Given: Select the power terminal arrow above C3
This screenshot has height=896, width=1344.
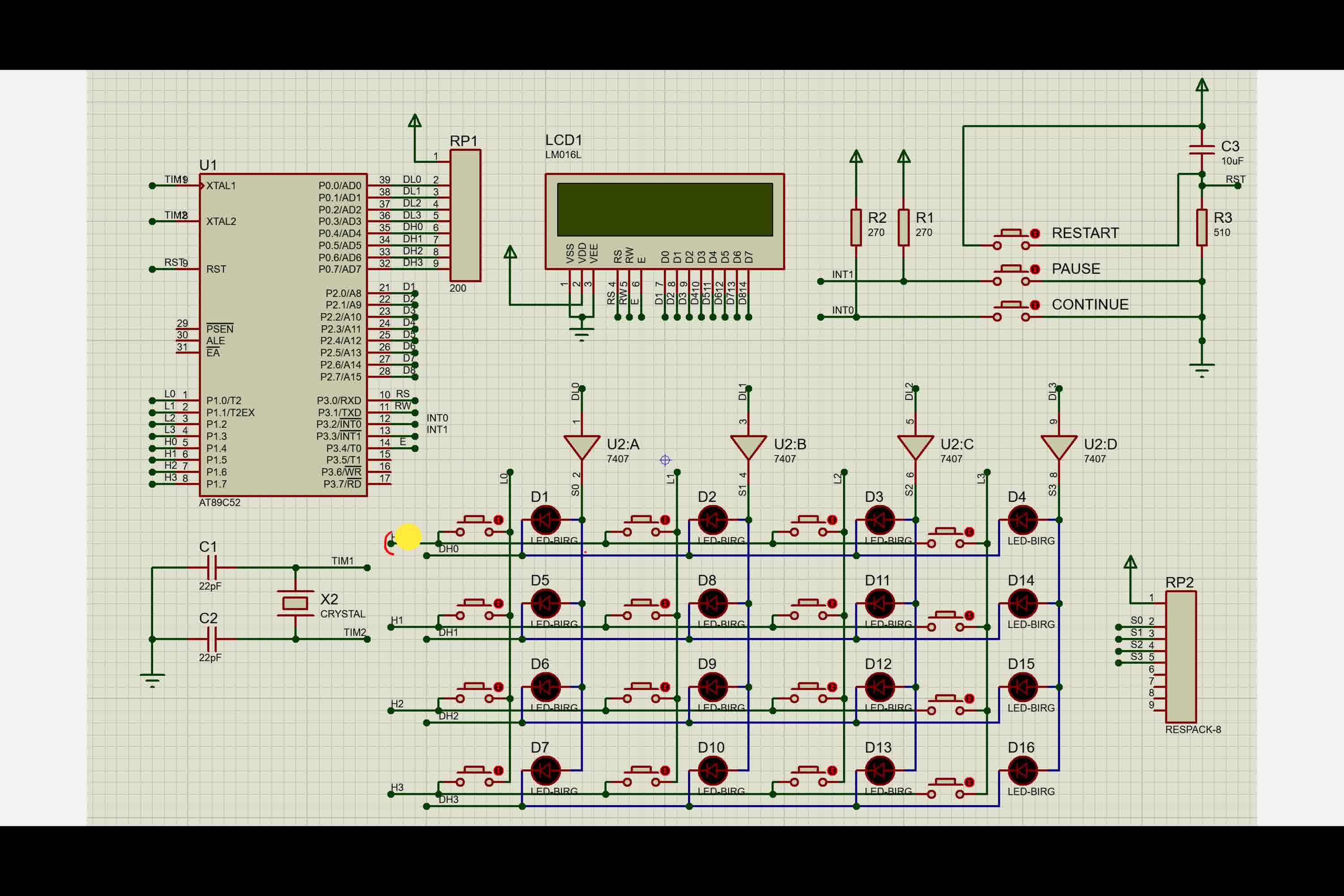Looking at the screenshot, I should (1202, 85).
